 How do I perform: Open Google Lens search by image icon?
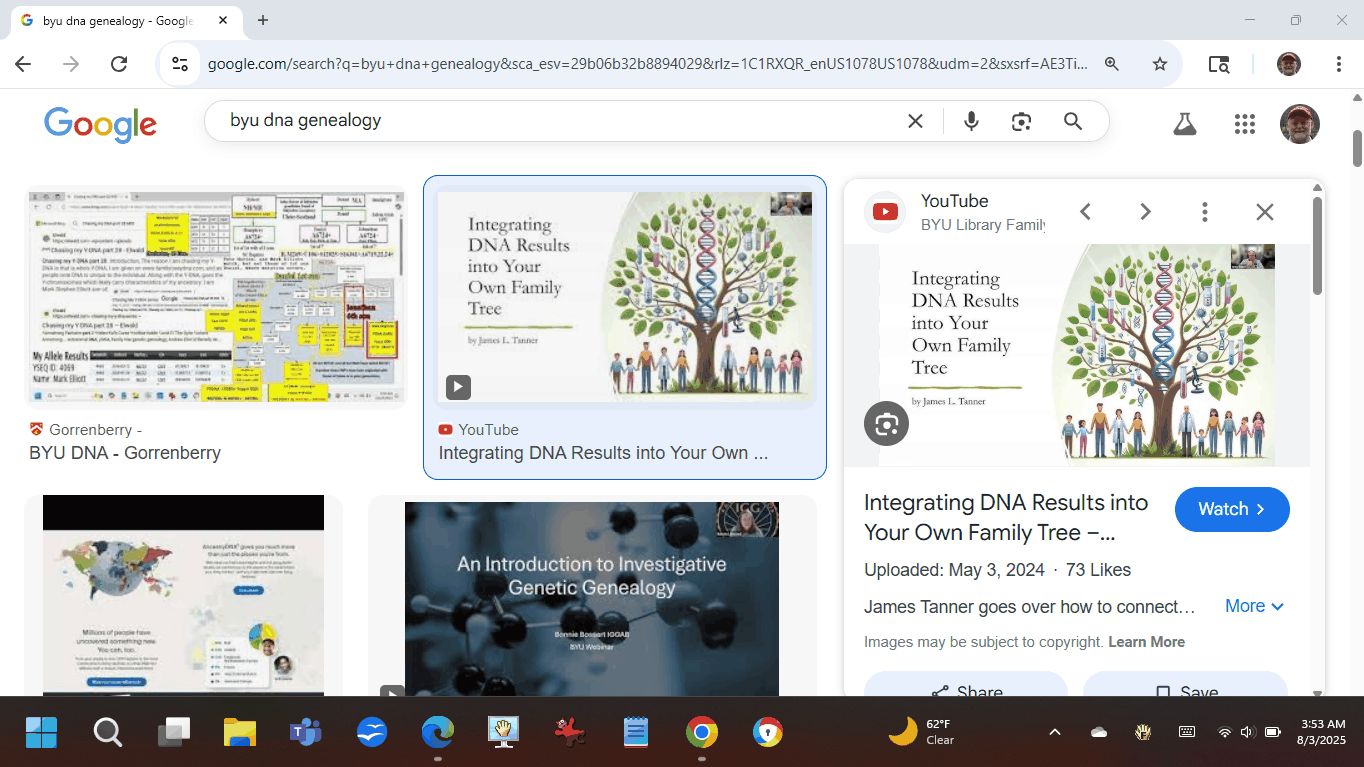(x=1021, y=121)
